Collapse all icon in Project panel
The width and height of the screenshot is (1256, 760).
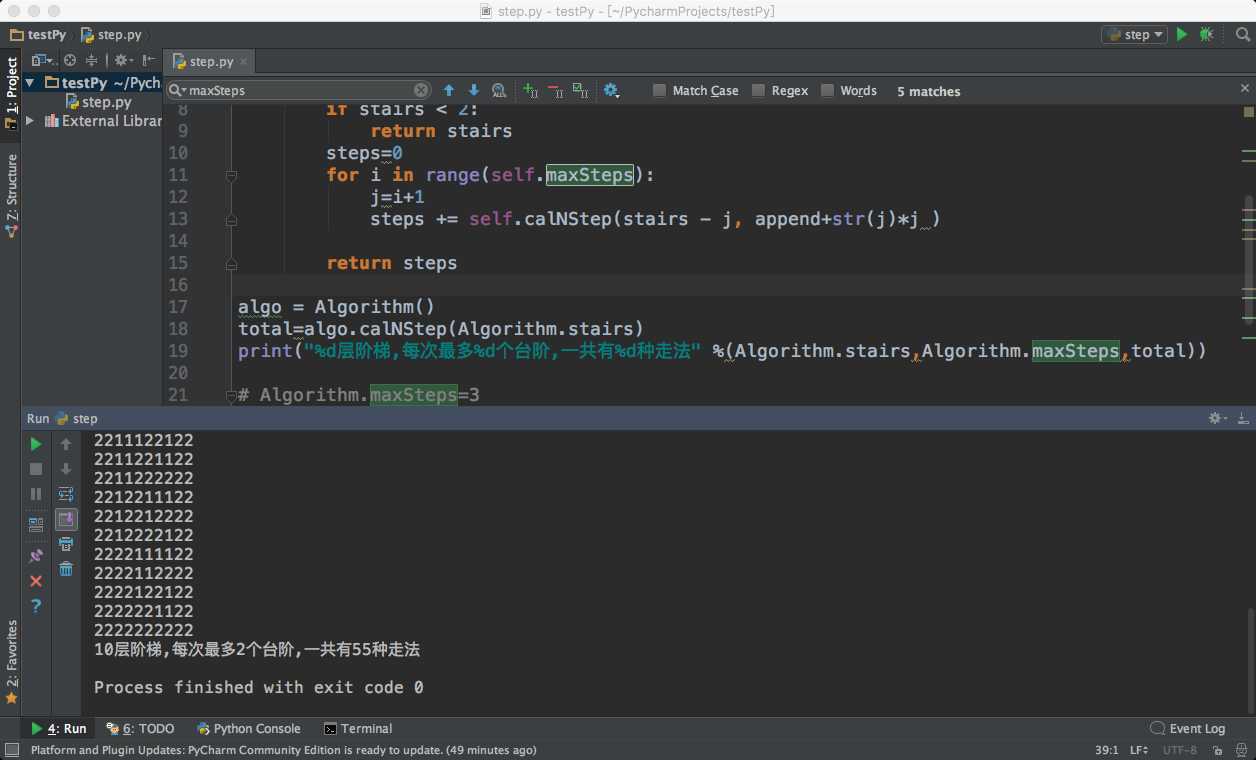pyautogui.click(x=91, y=60)
